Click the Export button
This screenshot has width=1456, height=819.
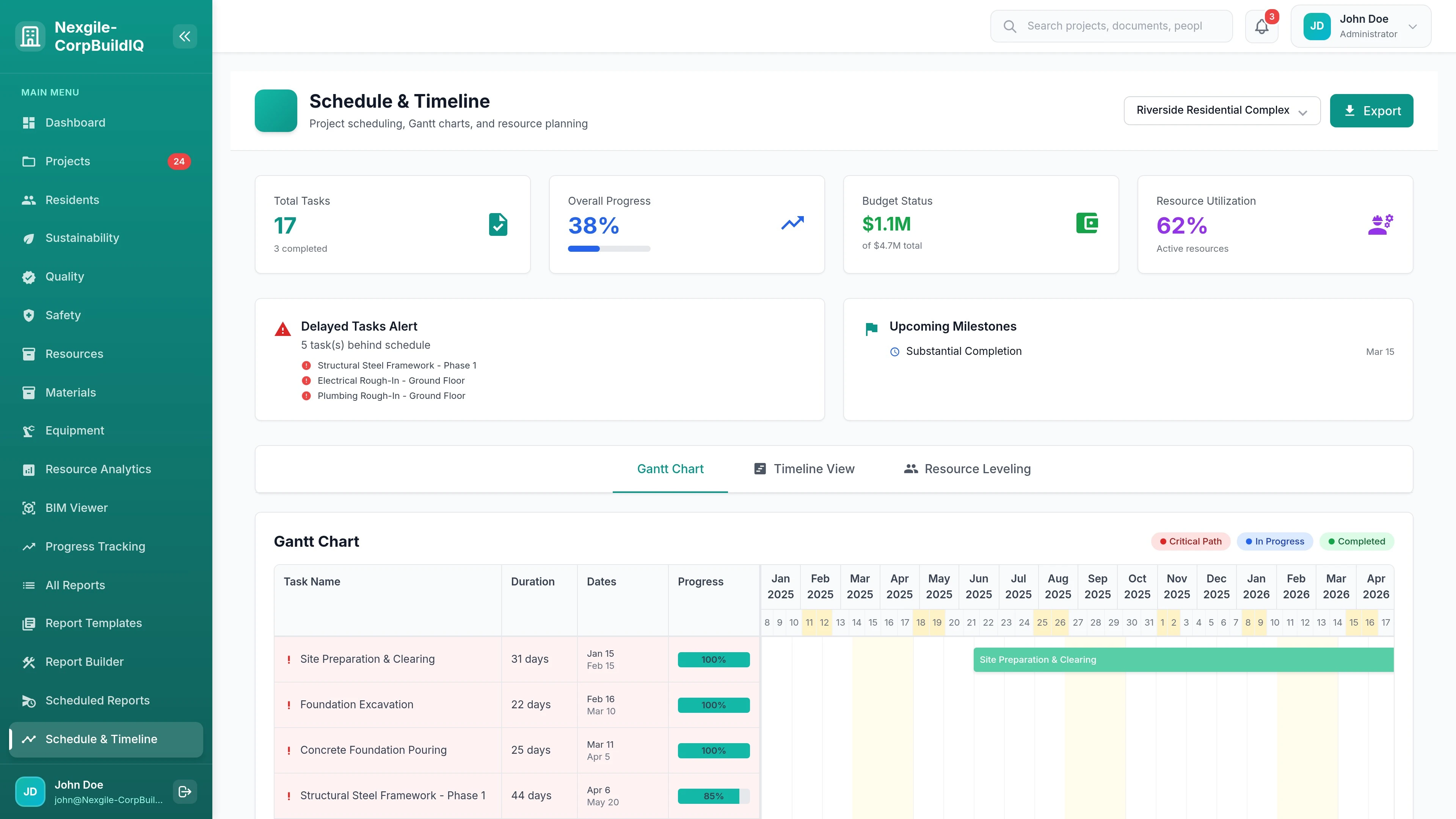(1372, 110)
